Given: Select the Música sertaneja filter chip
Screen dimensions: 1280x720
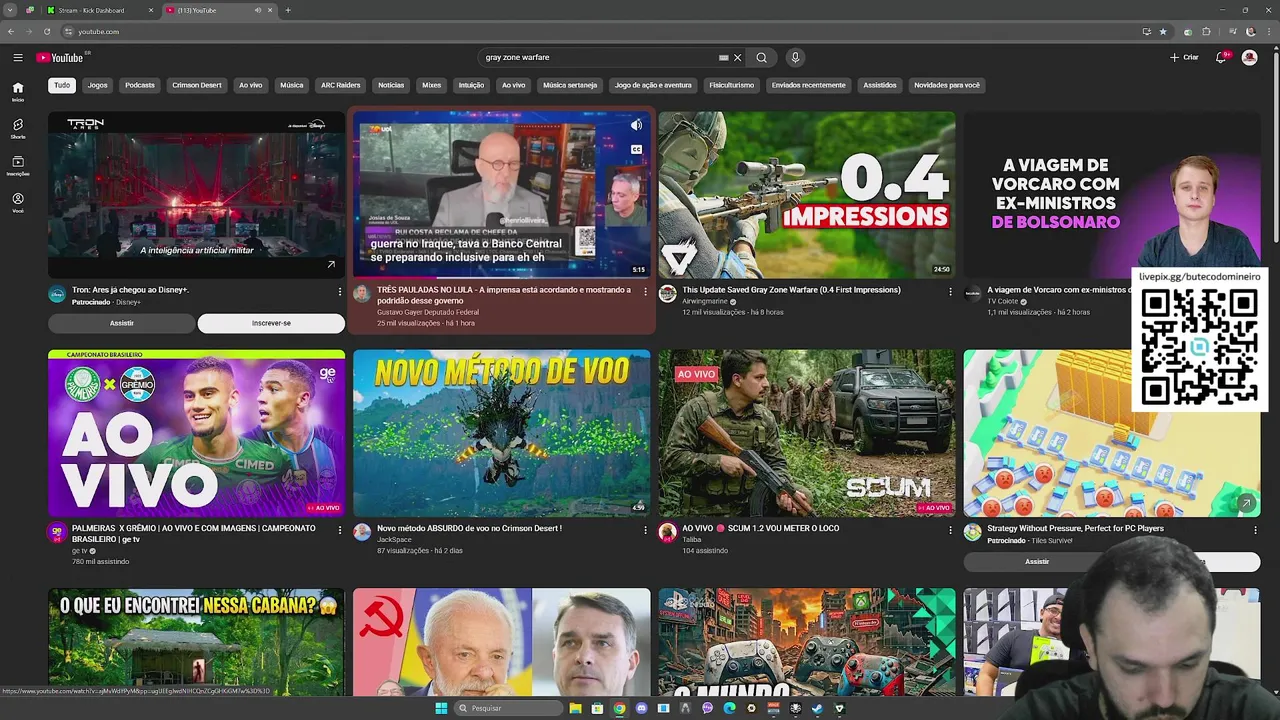Looking at the screenshot, I should (x=570, y=85).
